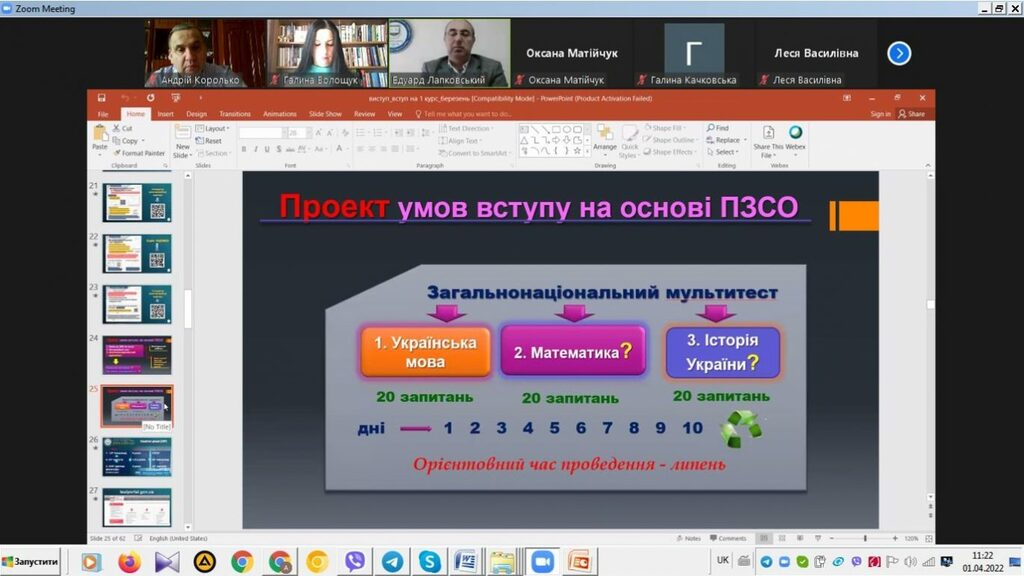
Task: Open the Design ribbon tab
Action: point(196,114)
